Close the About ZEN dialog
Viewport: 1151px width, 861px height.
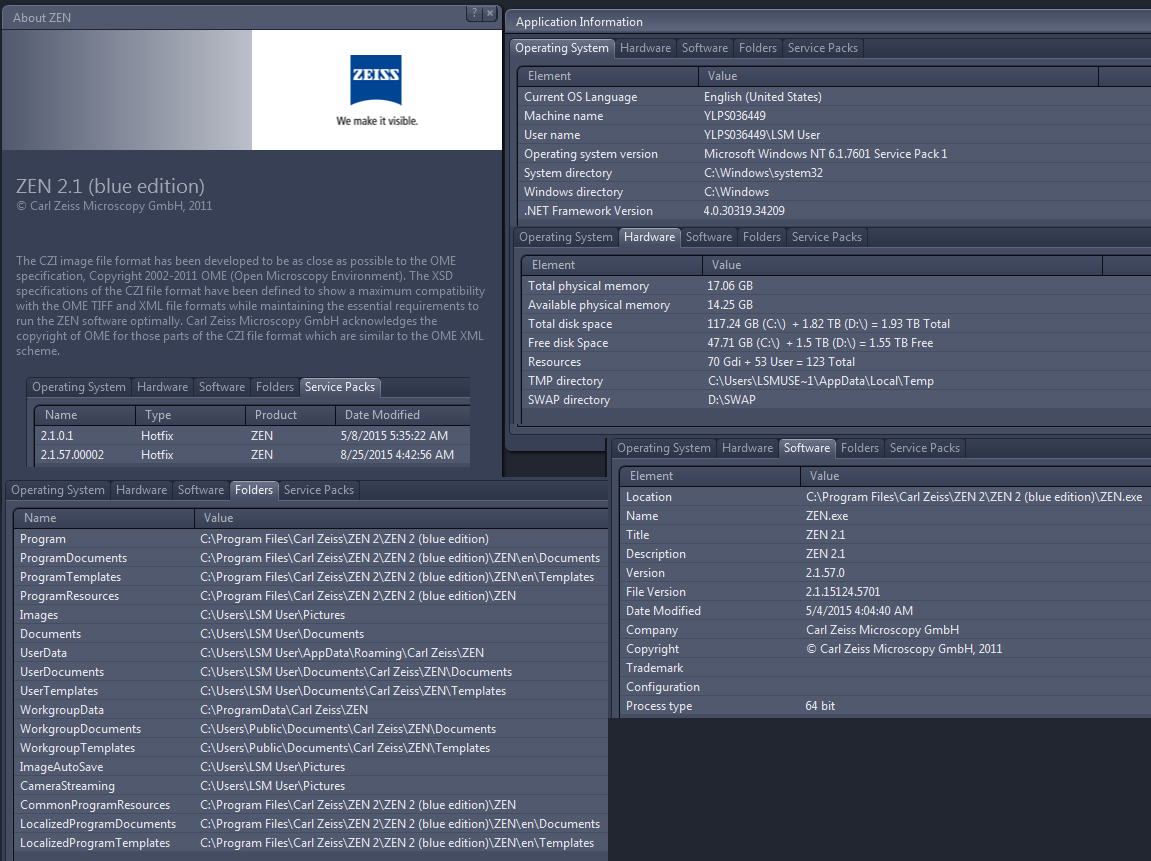coord(489,15)
